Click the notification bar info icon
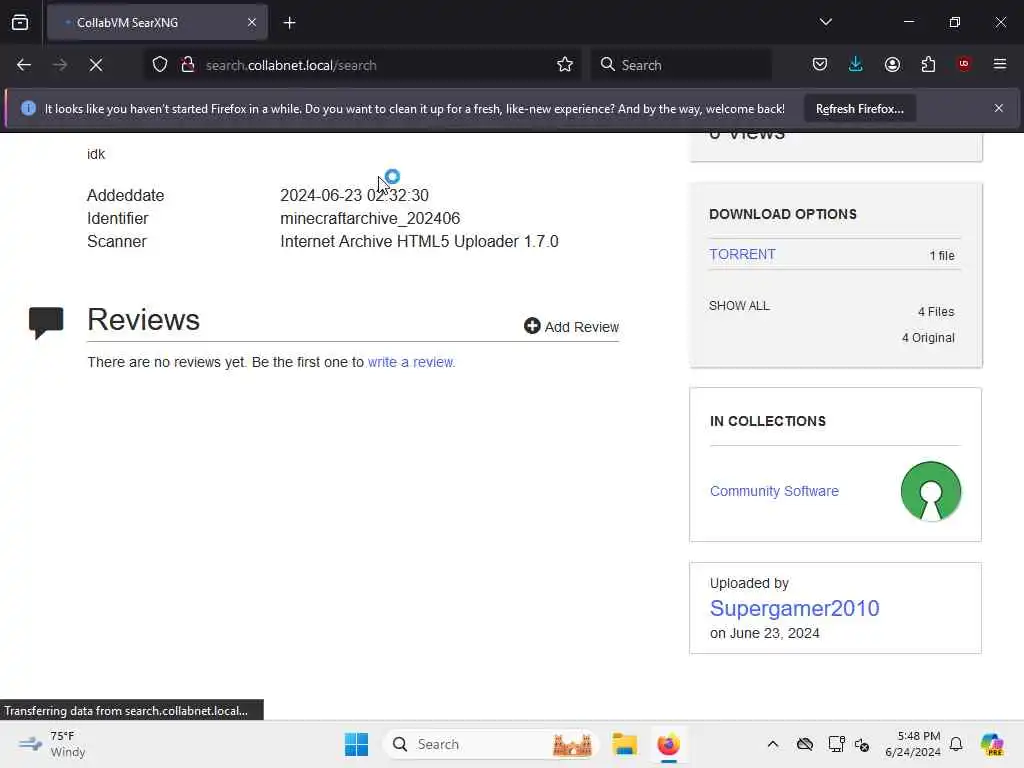The height and width of the screenshot is (768, 1024). (28, 108)
